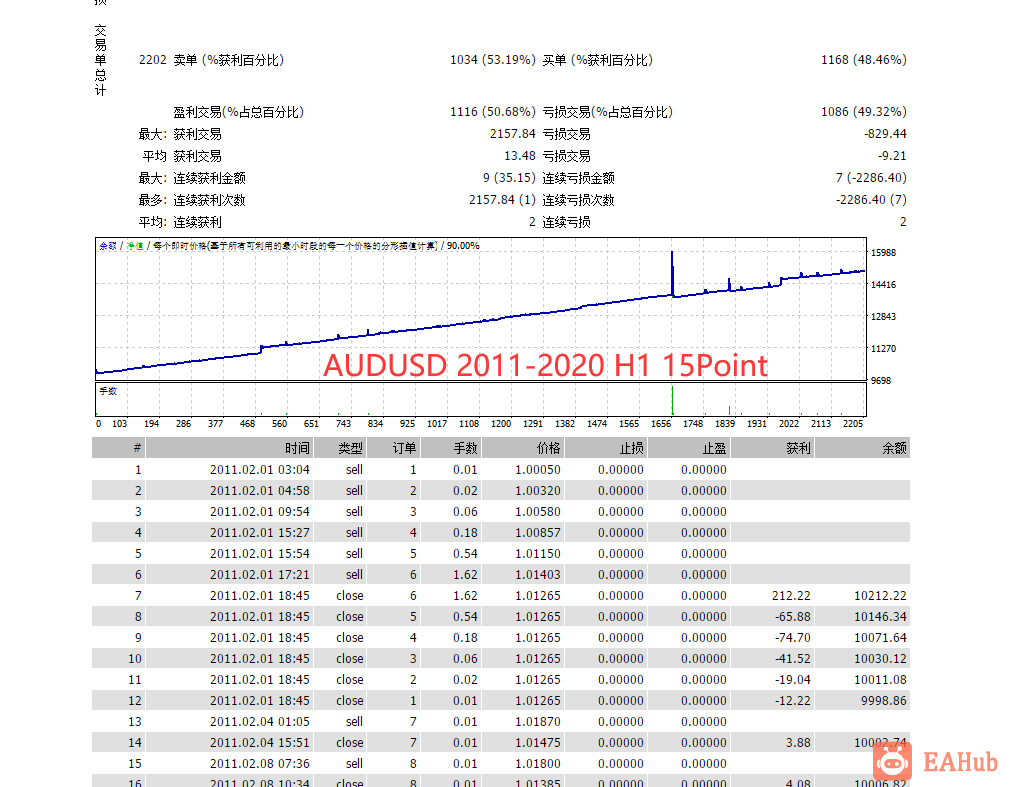The image size is (1012, 787).
Task: Click the balance value 10011.08
Action: point(880,679)
